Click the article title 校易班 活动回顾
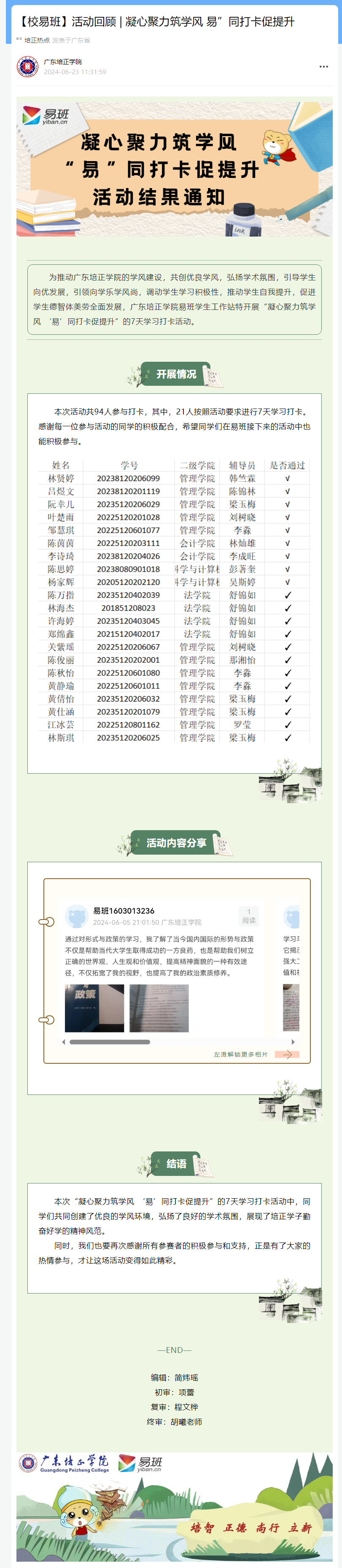Image resolution: width=342 pixels, height=1568 pixels. (x=155, y=22)
